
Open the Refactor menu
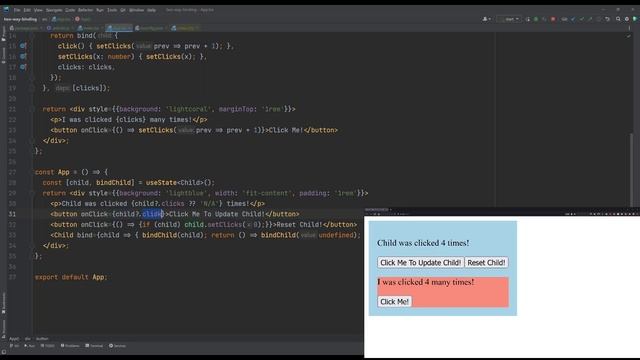coord(85,10)
